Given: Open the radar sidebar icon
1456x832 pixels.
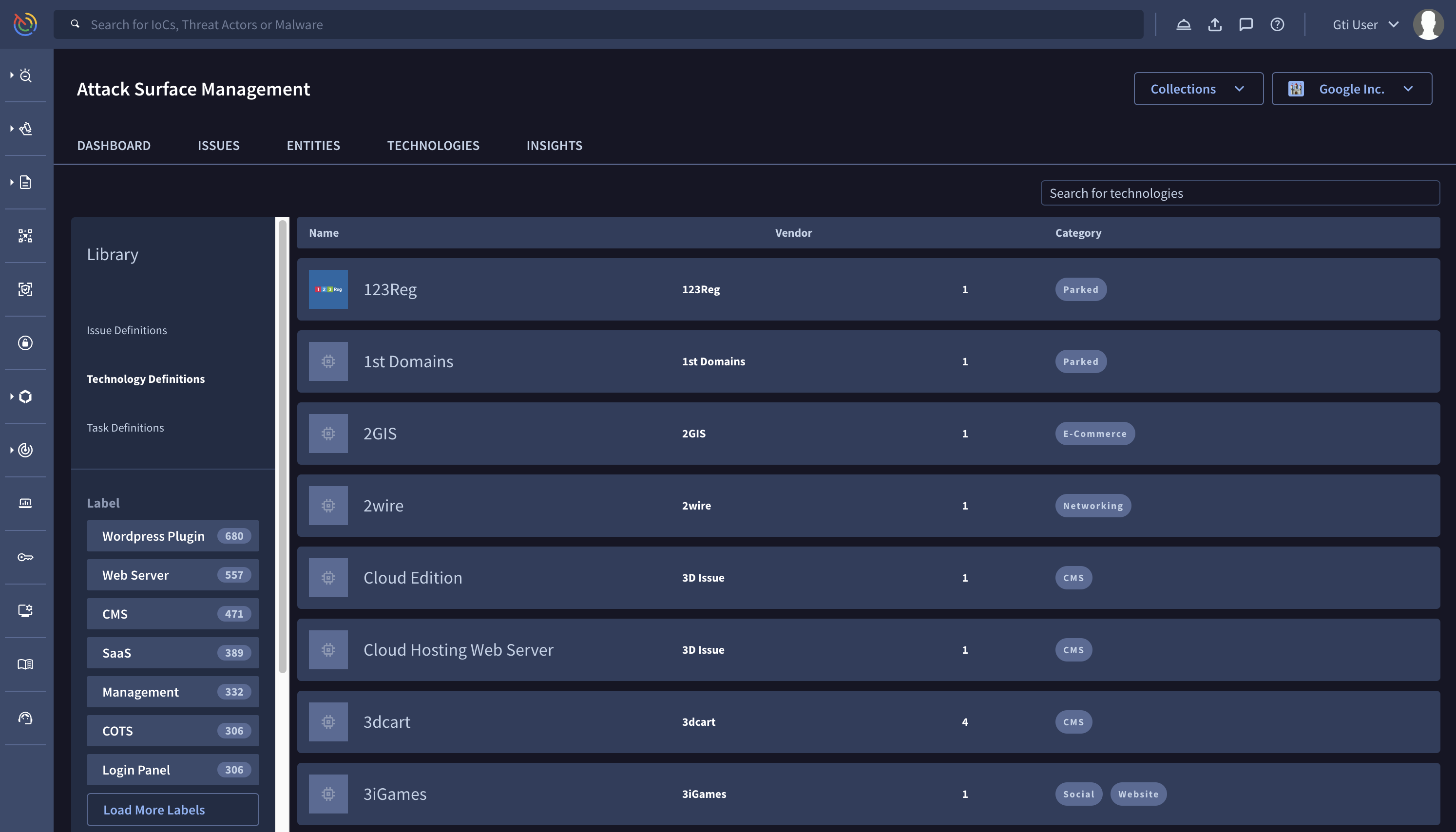Looking at the screenshot, I should (26, 450).
